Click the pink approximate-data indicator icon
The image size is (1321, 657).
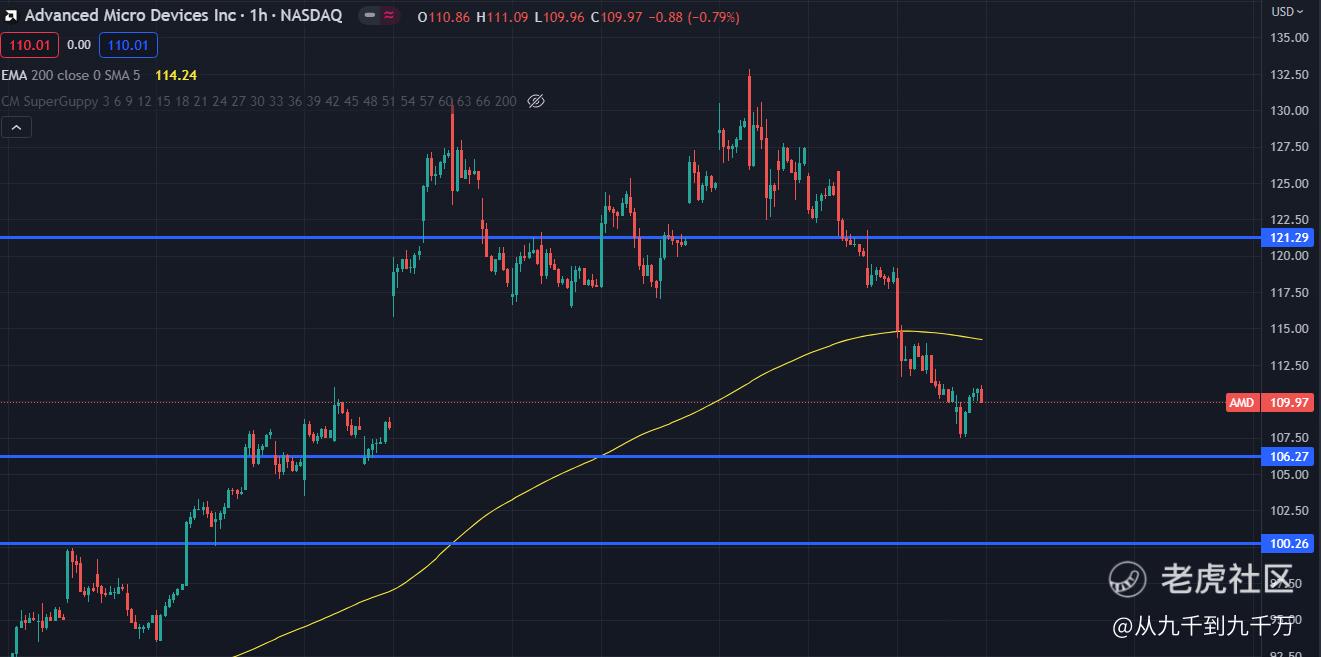coord(389,16)
